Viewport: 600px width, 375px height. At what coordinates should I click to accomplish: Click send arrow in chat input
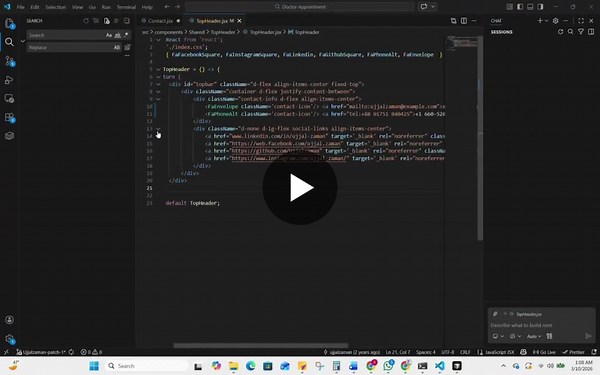click(589, 336)
